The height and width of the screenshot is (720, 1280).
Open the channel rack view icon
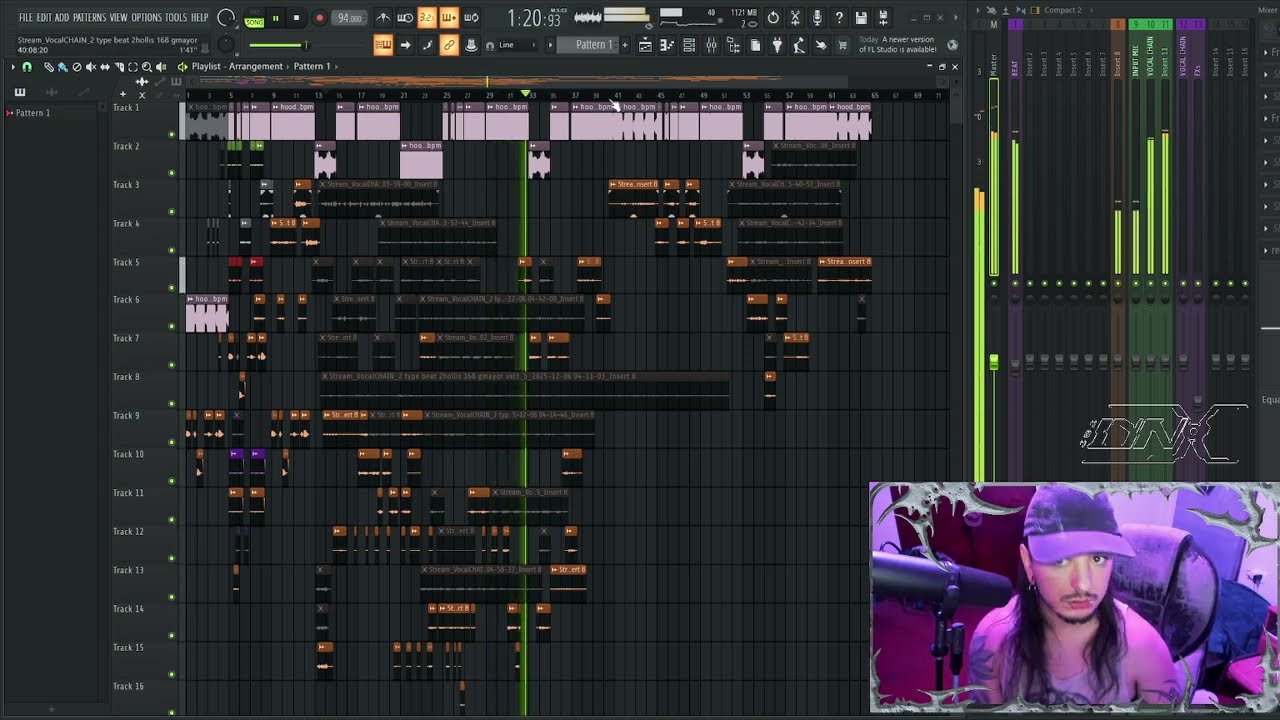[689, 45]
